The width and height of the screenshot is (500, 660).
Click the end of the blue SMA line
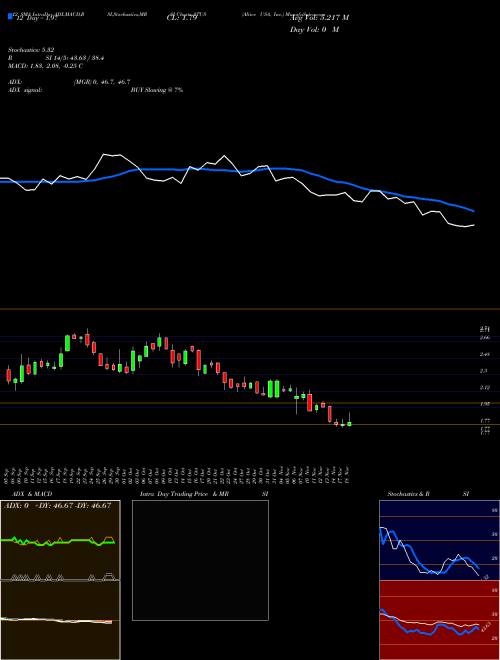tap(473, 211)
